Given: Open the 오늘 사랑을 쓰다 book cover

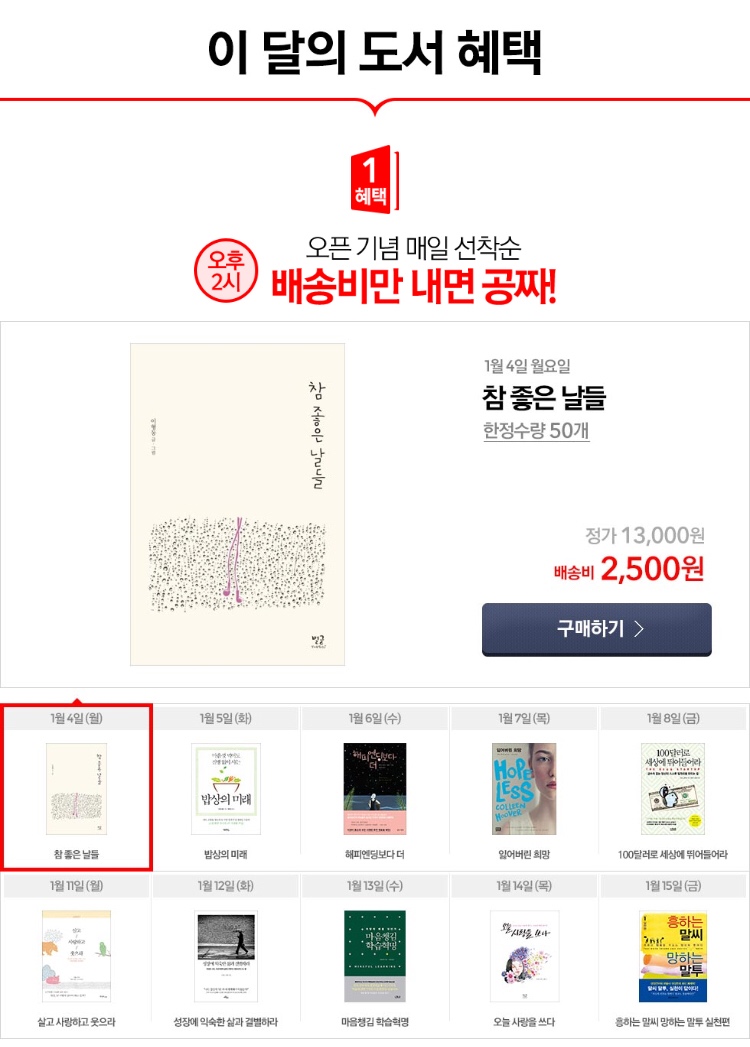Looking at the screenshot, I should tap(524, 956).
